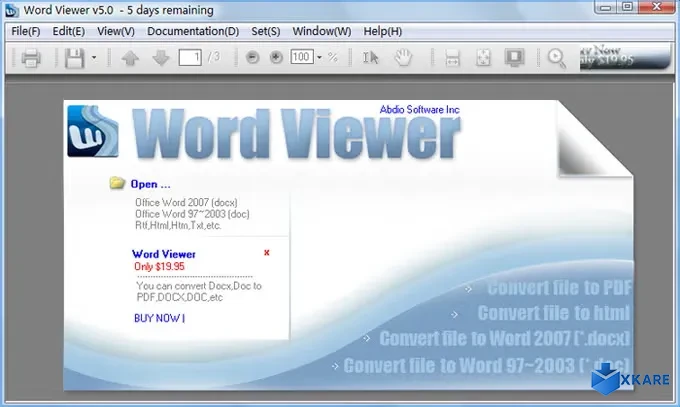Open the Documentation(D) menu
The height and width of the screenshot is (407, 680).
[193, 31]
